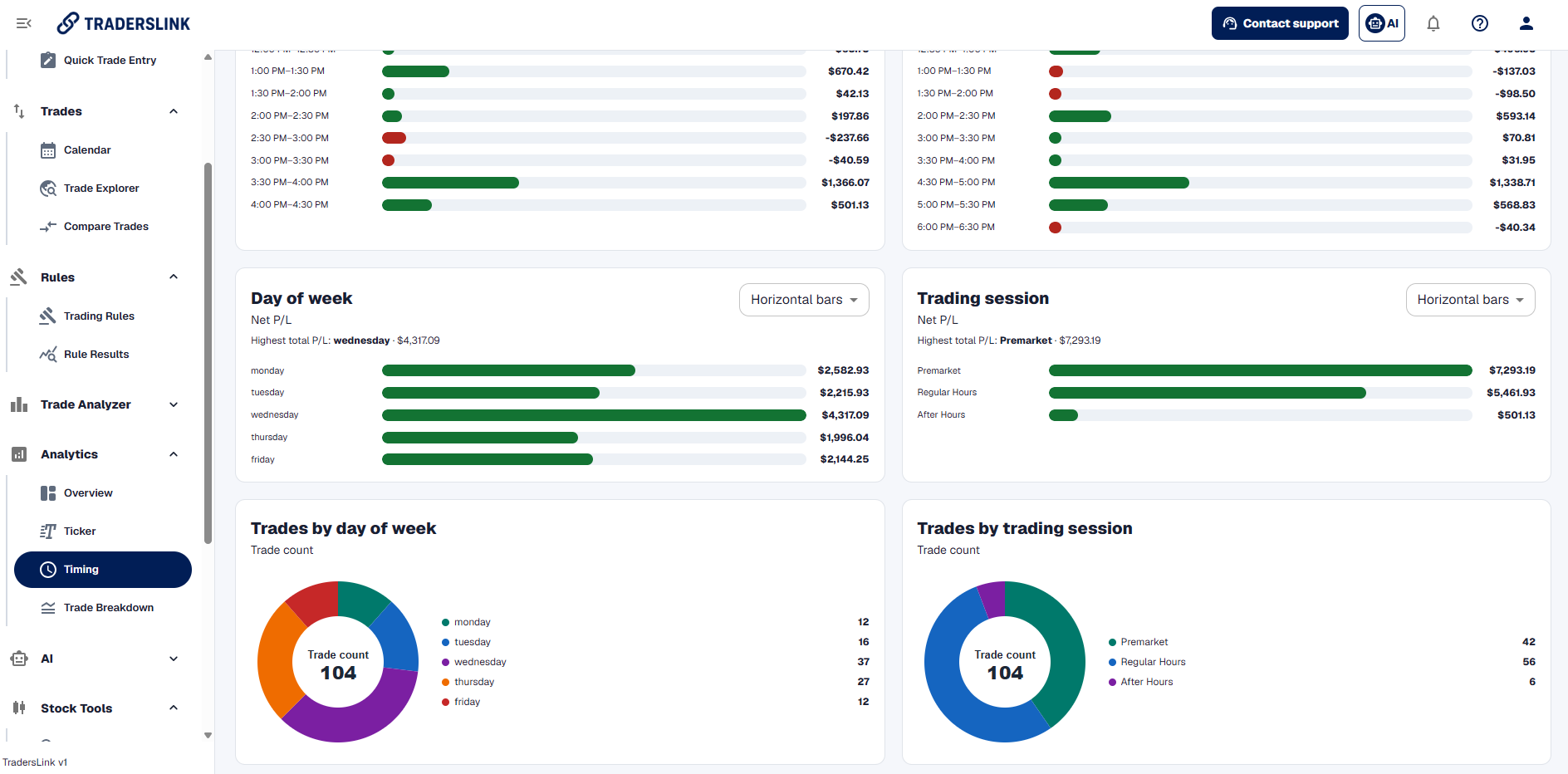Screen dimensions: 1568x774
Task: Collapse the Analytics section chevron
Action: (174, 454)
